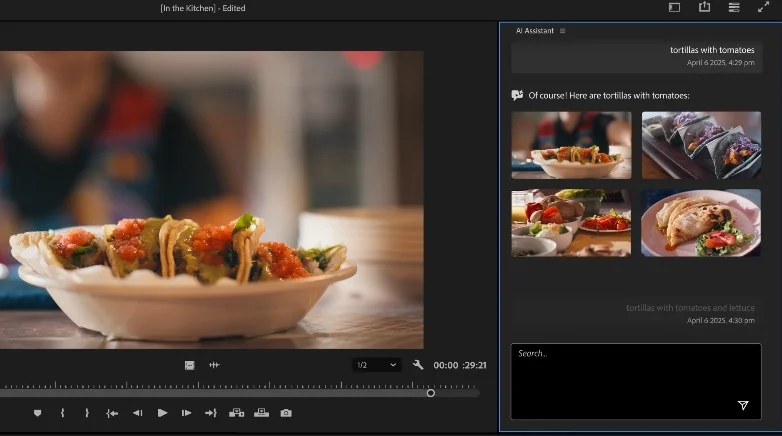The height and width of the screenshot is (436, 782).
Task: Step back one frame
Action: tap(137, 413)
